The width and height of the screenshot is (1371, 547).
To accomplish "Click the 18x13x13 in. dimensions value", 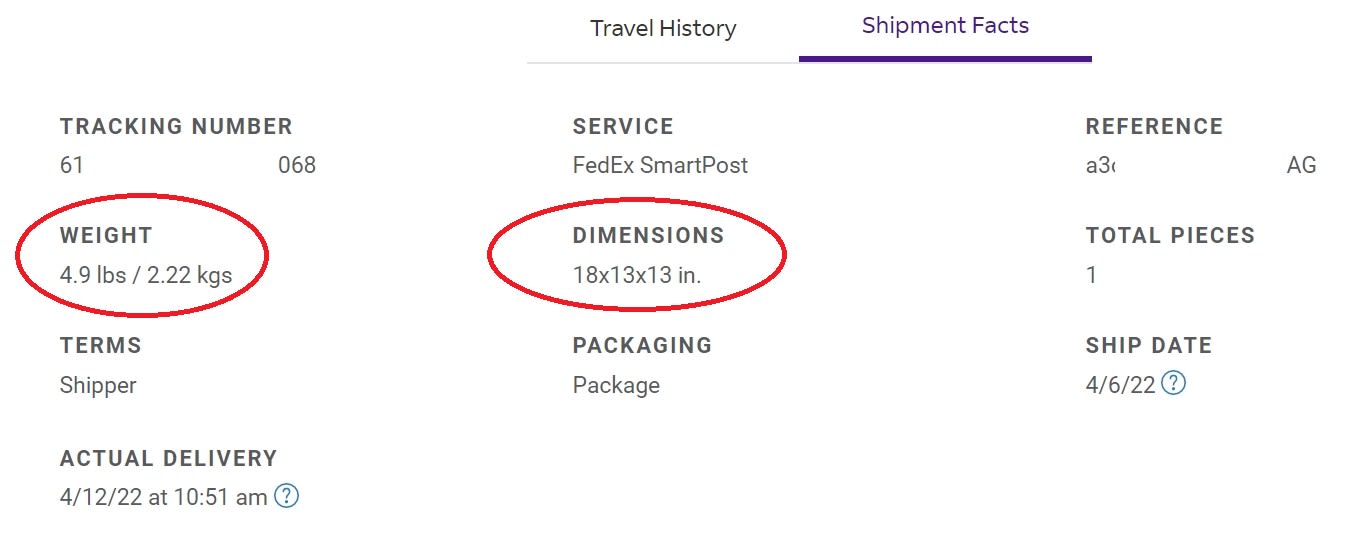I will pos(637,275).
